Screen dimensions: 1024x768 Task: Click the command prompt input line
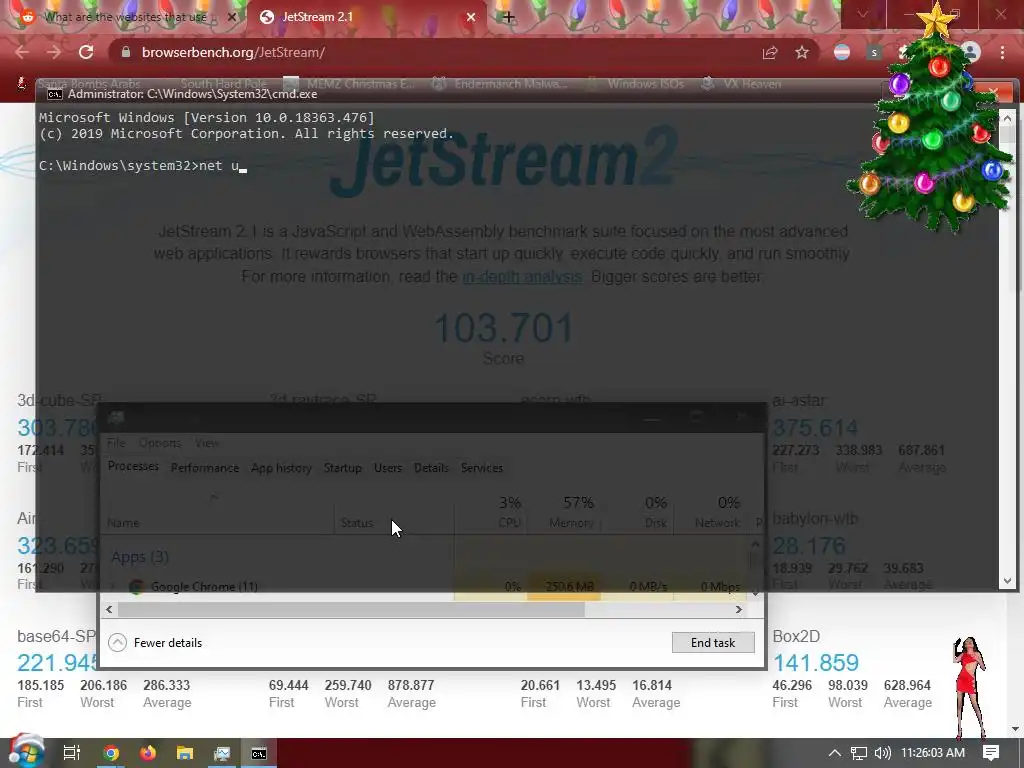tap(142, 165)
